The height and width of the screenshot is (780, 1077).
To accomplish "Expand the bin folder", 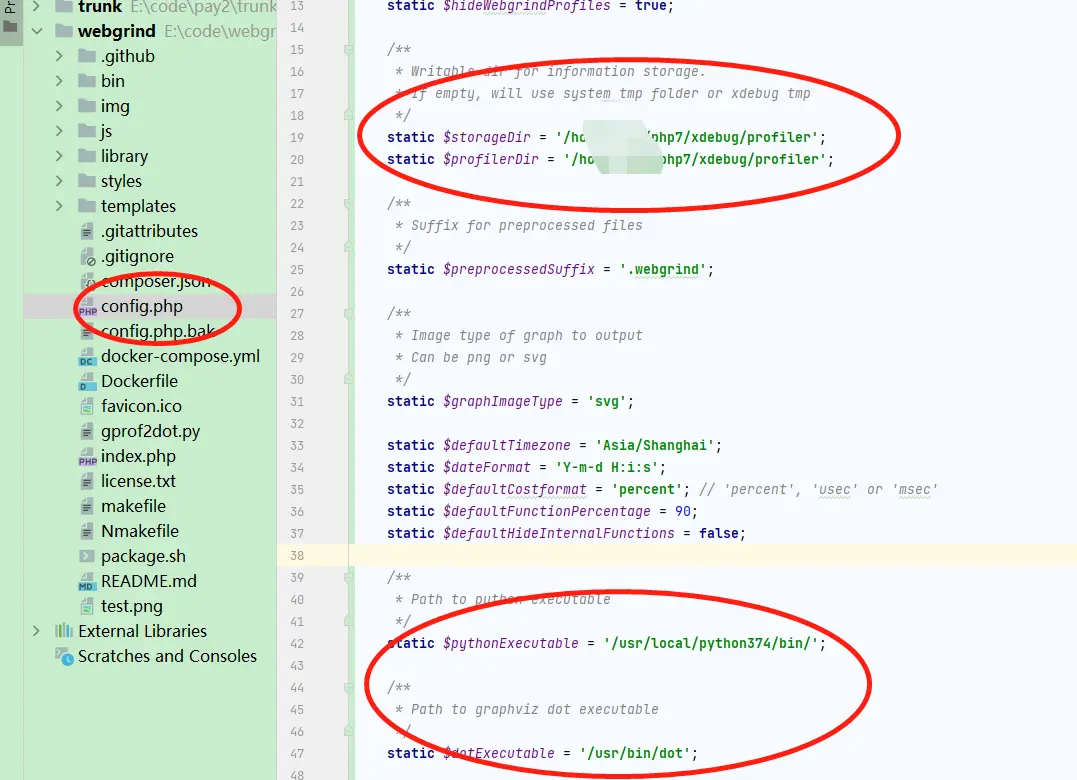I will [x=59, y=81].
